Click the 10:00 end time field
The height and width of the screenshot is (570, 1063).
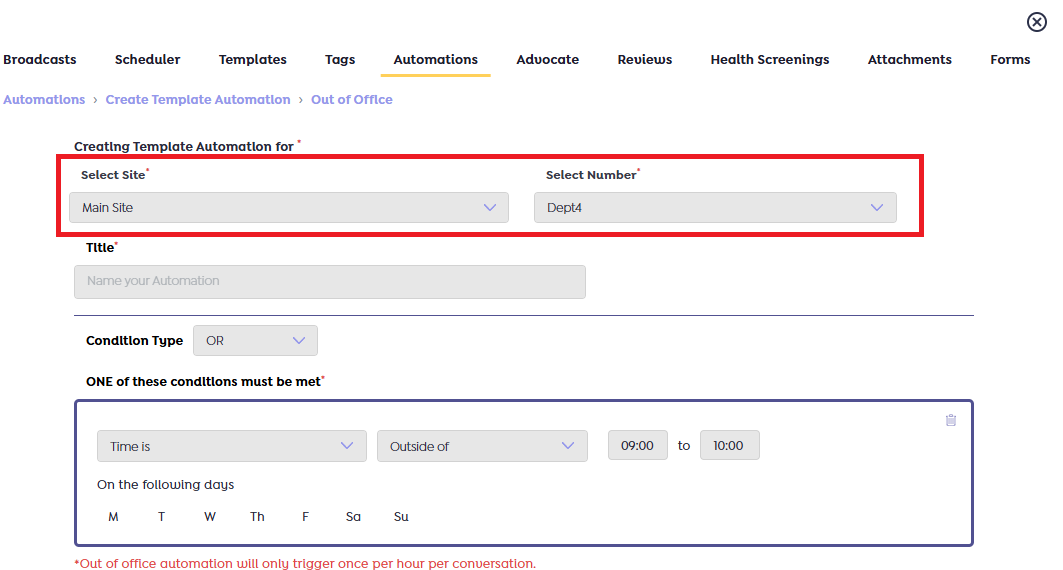(x=729, y=446)
